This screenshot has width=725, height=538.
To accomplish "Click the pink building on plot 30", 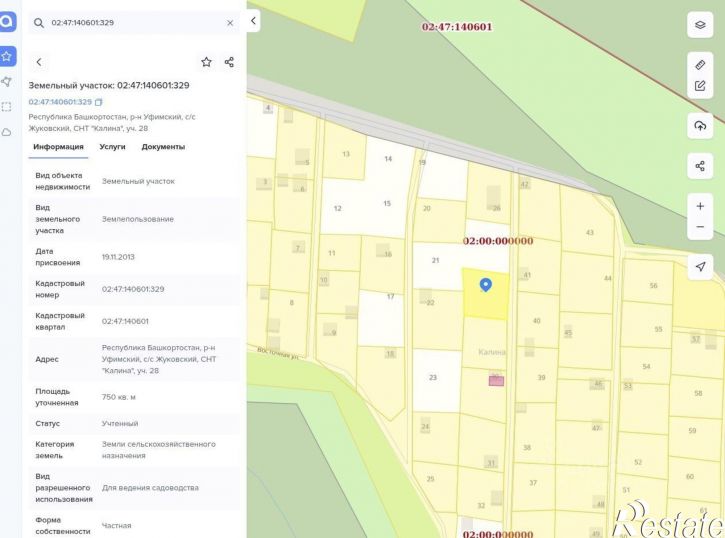I will pos(496,381).
